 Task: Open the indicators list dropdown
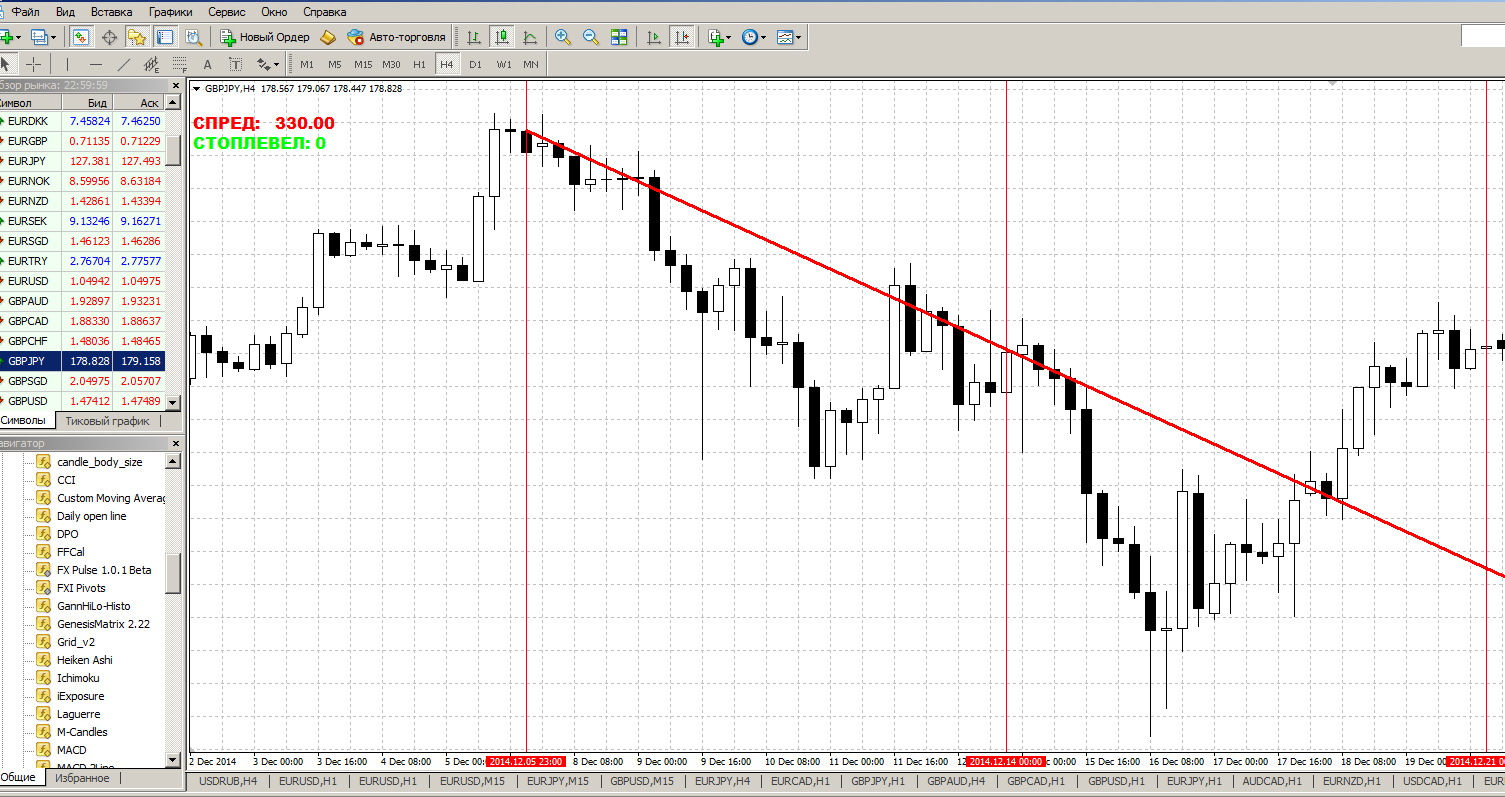719,37
